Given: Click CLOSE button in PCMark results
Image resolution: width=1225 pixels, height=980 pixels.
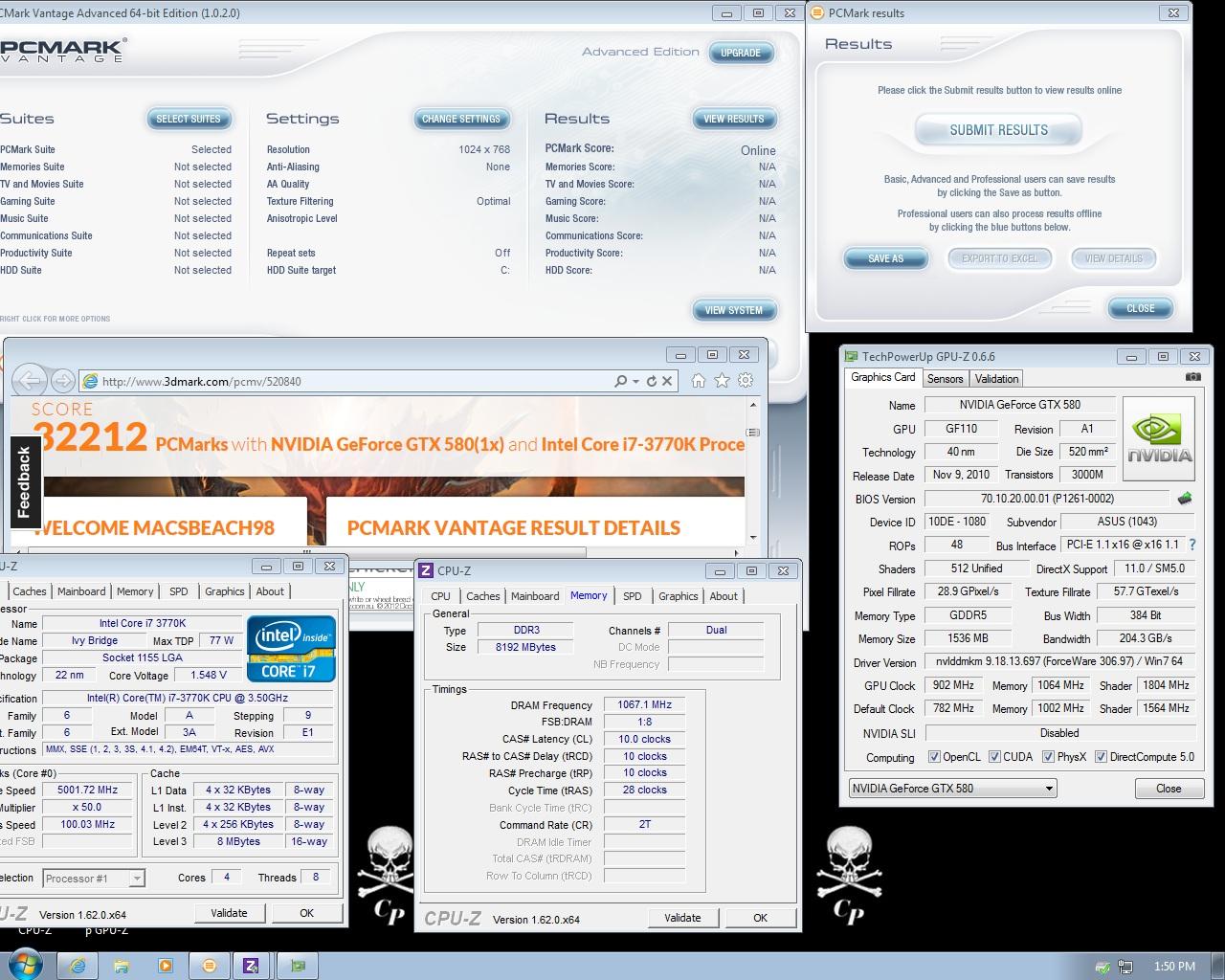Looking at the screenshot, I should coord(1140,308).
